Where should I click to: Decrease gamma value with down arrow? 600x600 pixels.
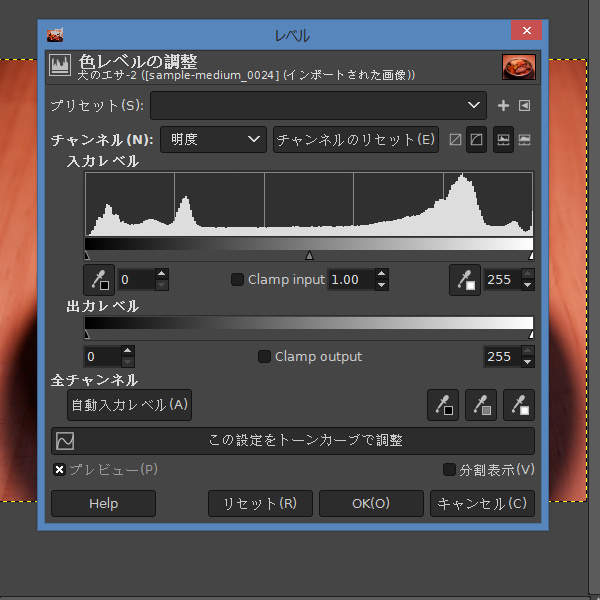[381, 285]
